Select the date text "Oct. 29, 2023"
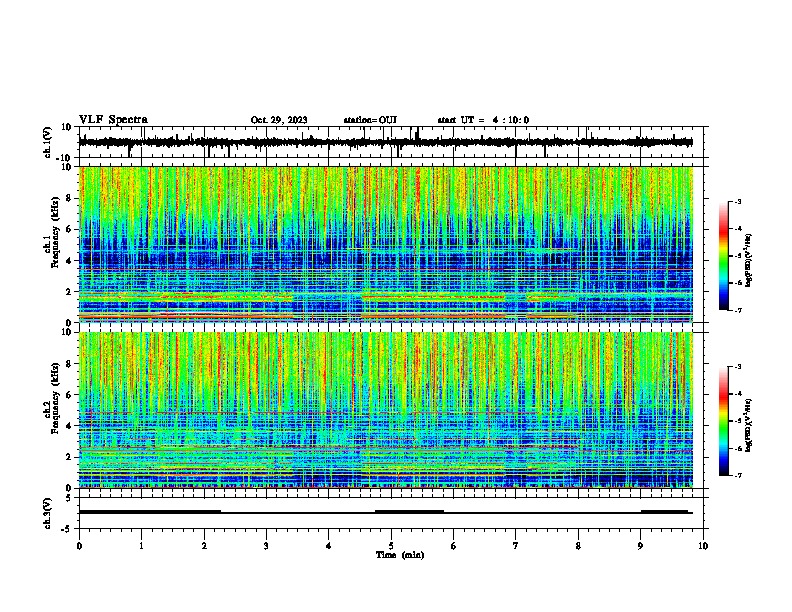This screenshot has height=612, width=792. pyautogui.click(x=279, y=120)
